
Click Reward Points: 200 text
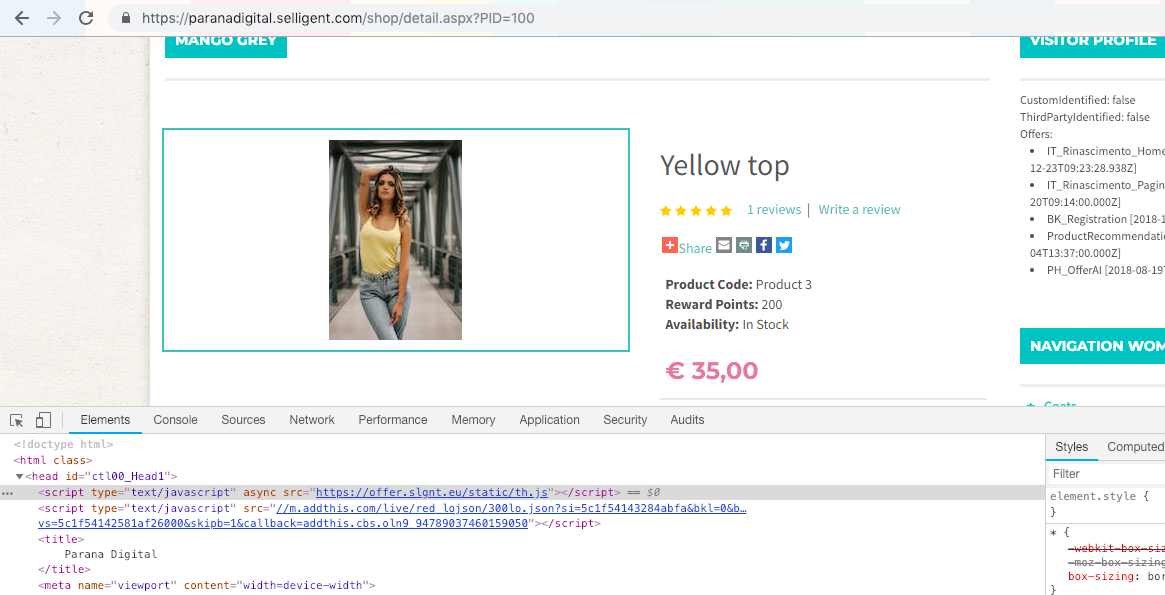[724, 305]
